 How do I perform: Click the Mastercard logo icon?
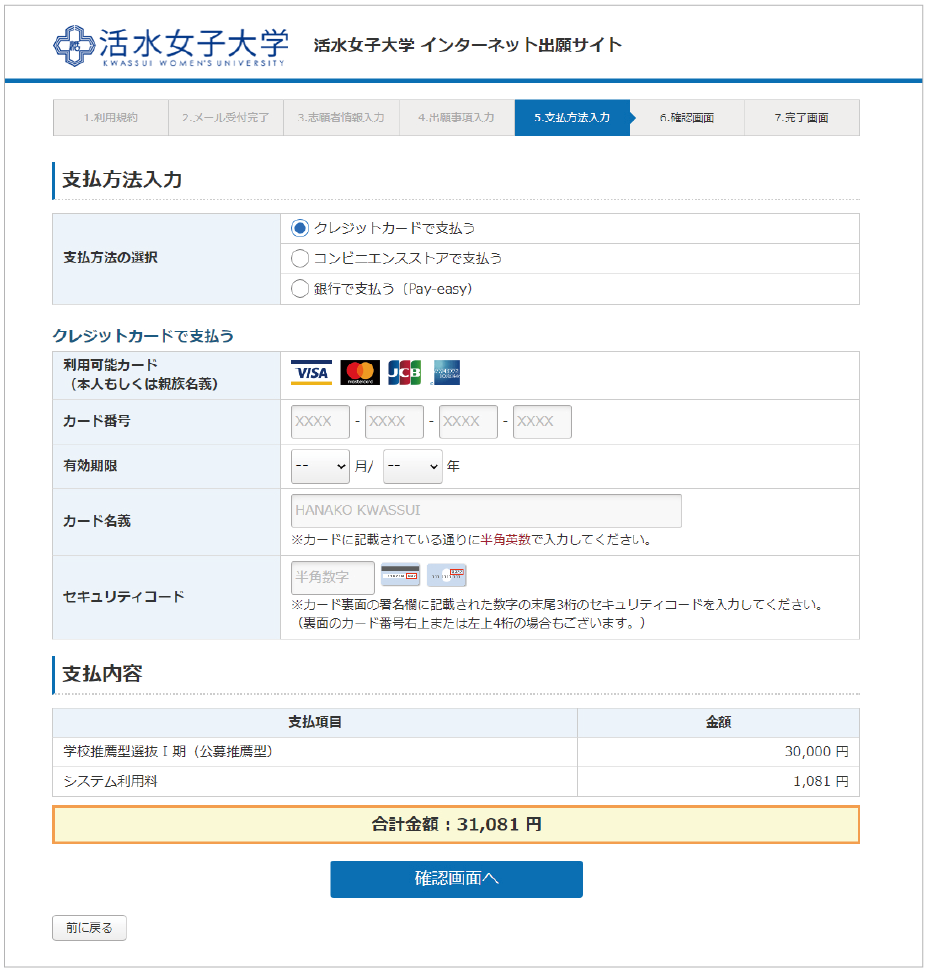(360, 373)
